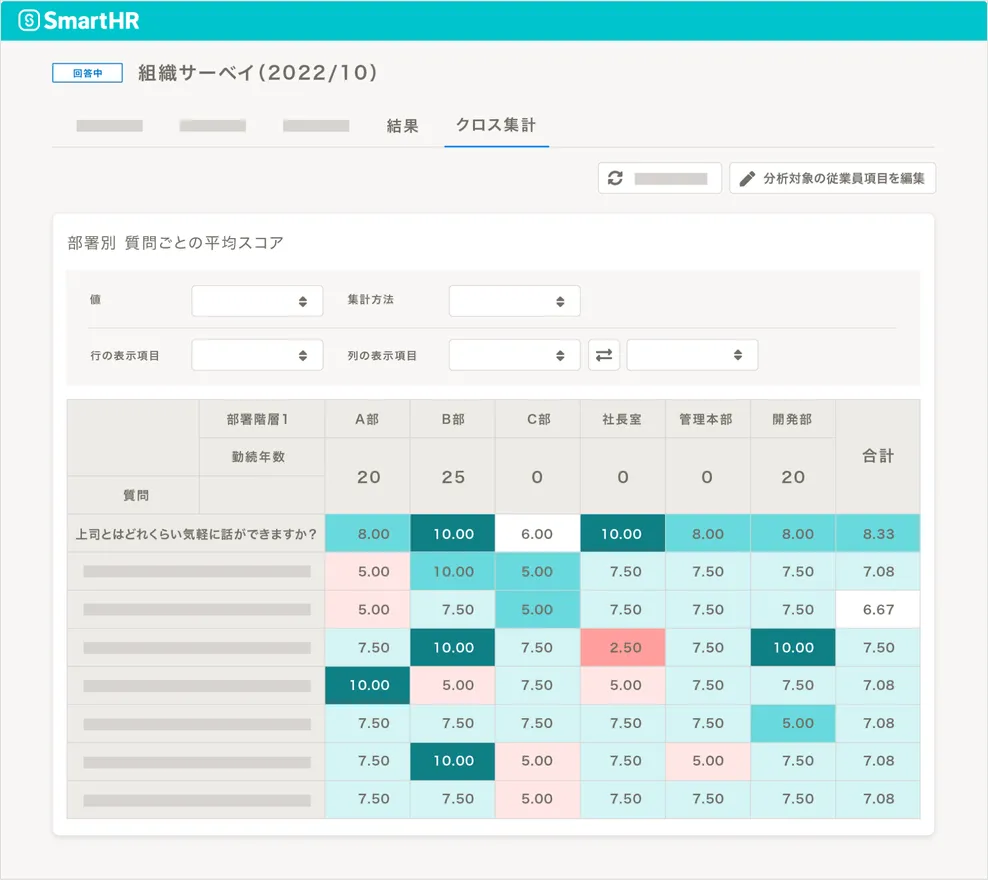
Task: Open the 値 dropdown
Action: click(257, 300)
